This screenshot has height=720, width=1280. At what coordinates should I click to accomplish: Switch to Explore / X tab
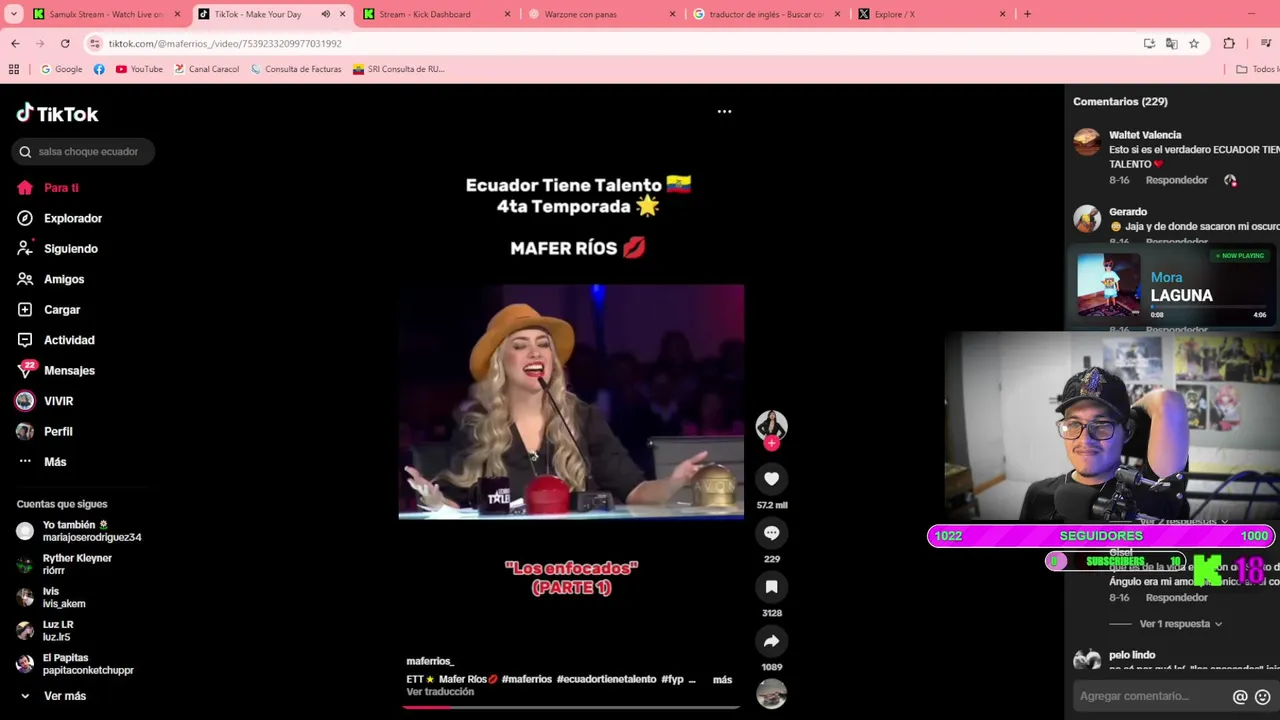pos(931,14)
